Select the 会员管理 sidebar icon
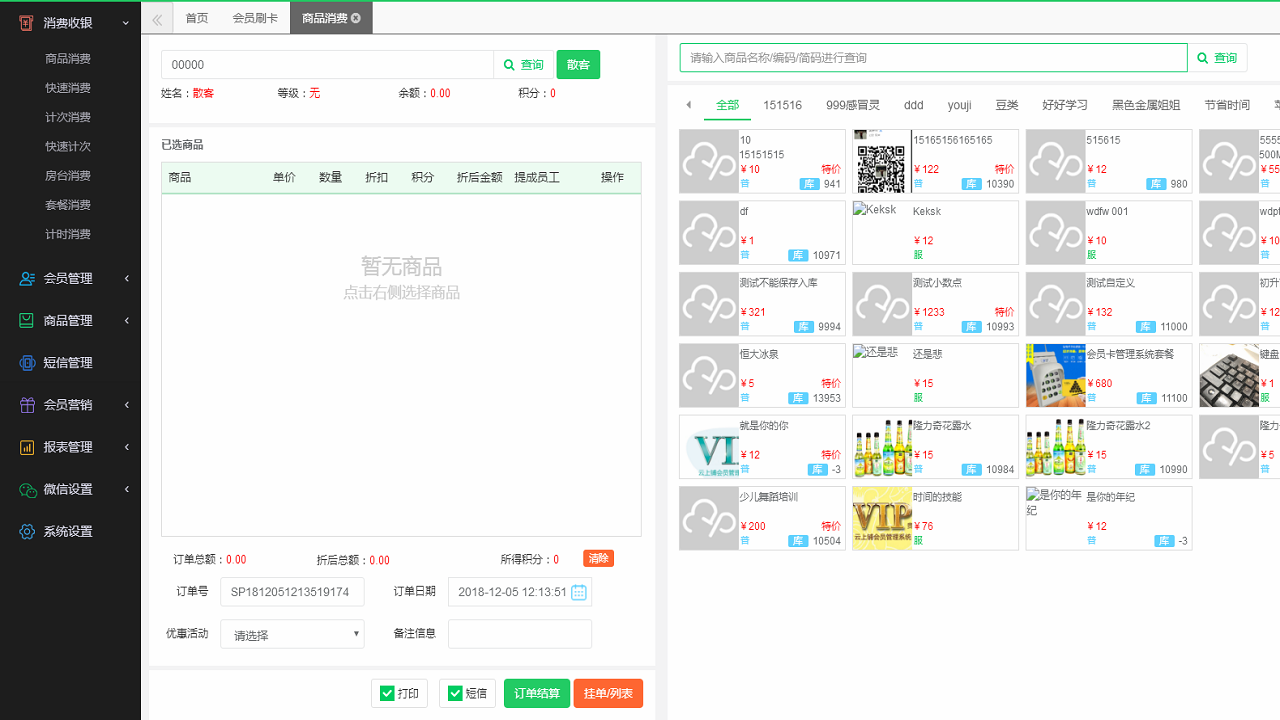The height and width of the screenshot is (720, 1280). pyautogui.click(x=25, y=278)
